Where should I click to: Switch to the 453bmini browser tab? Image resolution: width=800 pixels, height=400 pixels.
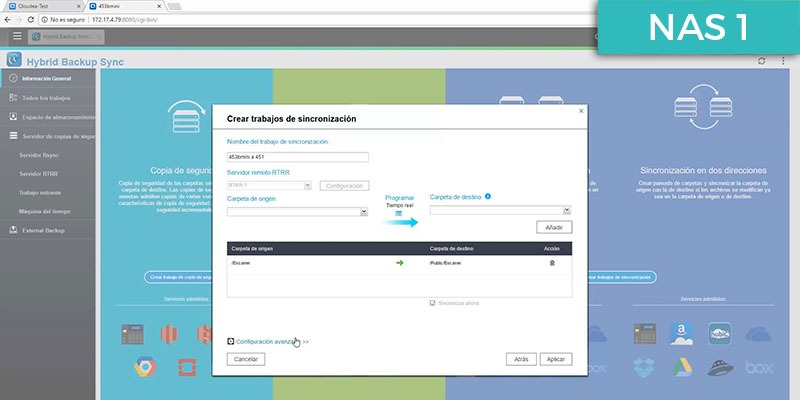(x=125, y=6)
